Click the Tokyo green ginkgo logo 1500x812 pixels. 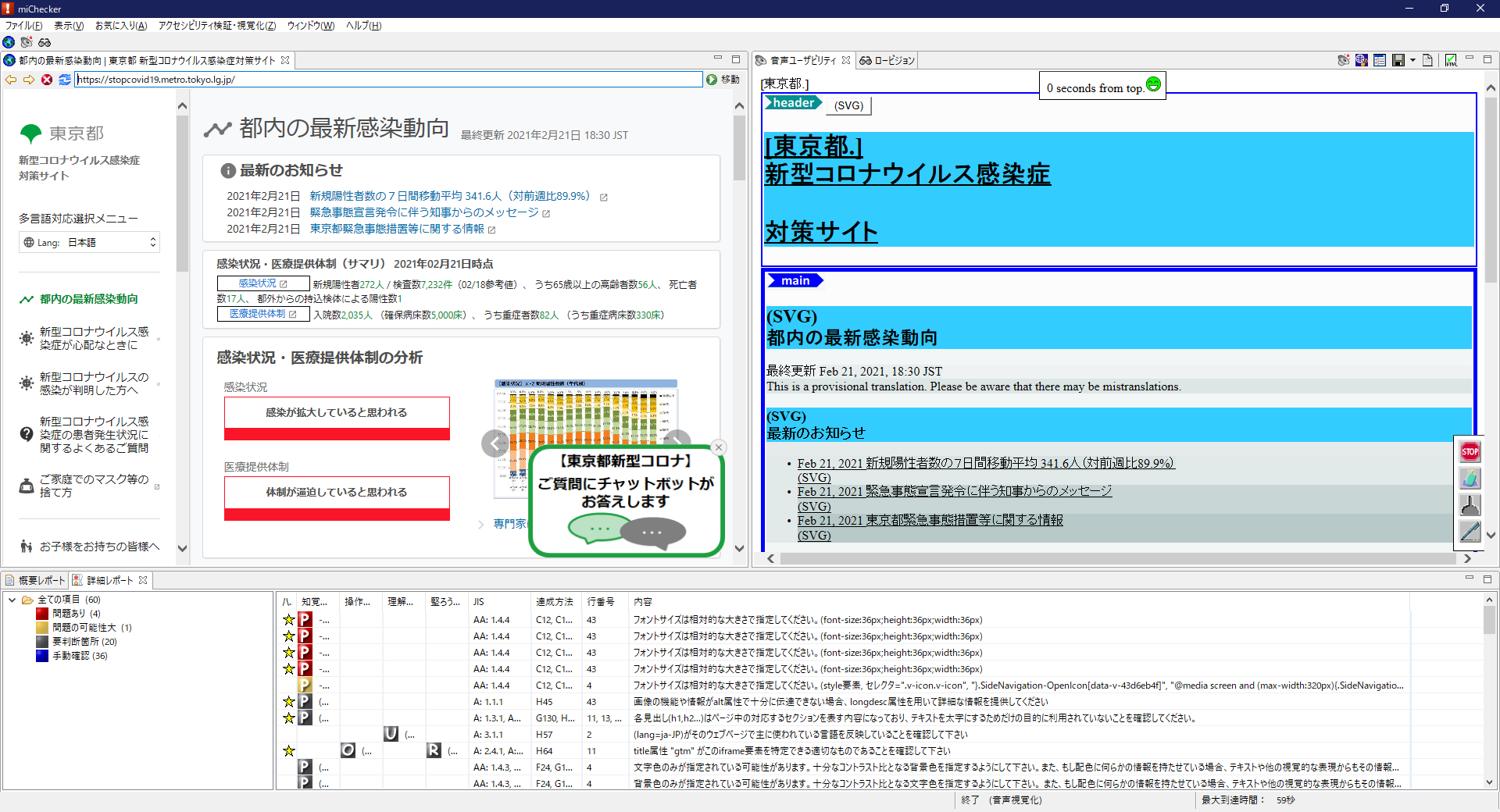[x=30, y=134]
